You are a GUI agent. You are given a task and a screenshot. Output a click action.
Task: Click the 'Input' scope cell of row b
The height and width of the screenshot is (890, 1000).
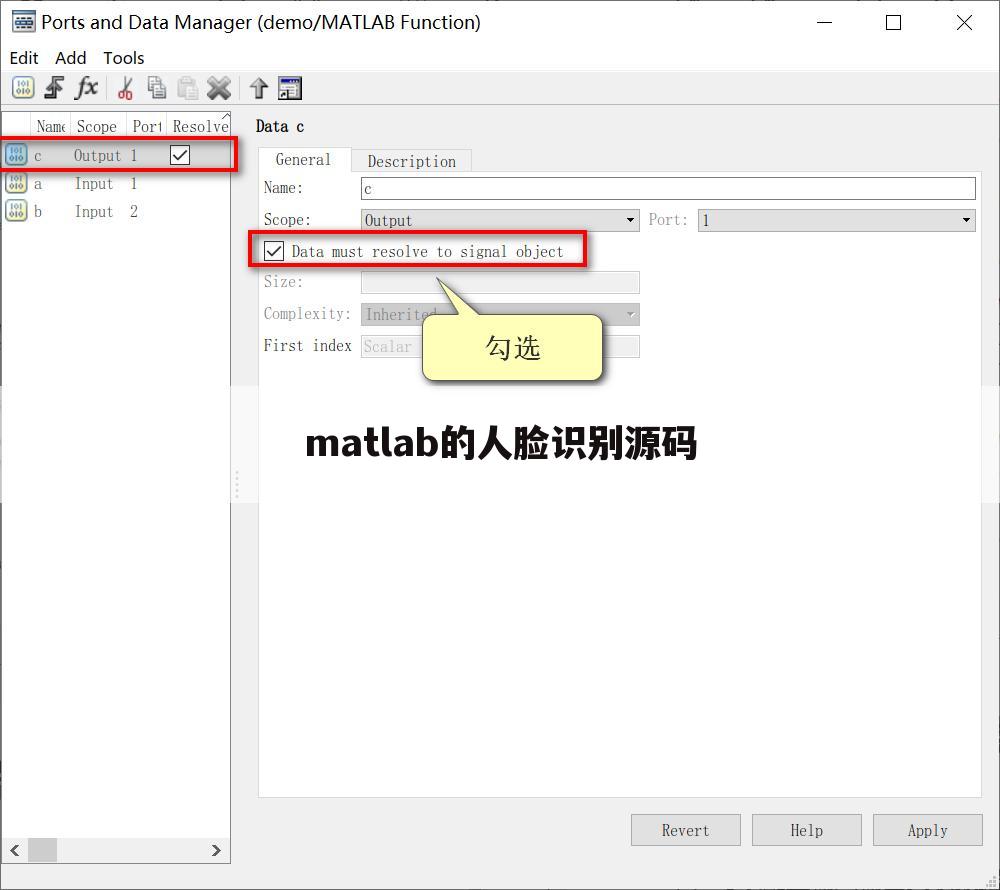[94, 211]
